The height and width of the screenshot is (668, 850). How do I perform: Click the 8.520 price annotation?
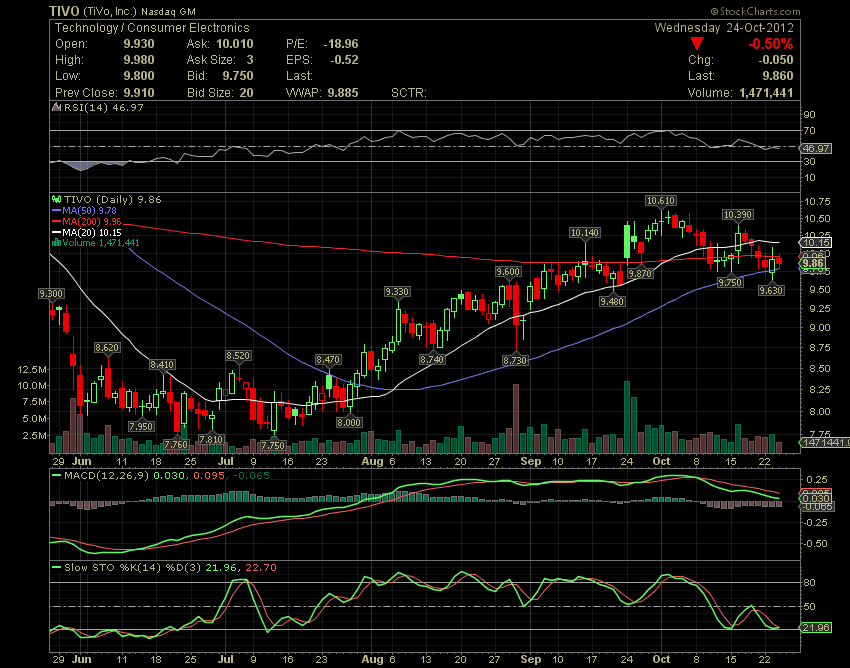pos(239,356)
